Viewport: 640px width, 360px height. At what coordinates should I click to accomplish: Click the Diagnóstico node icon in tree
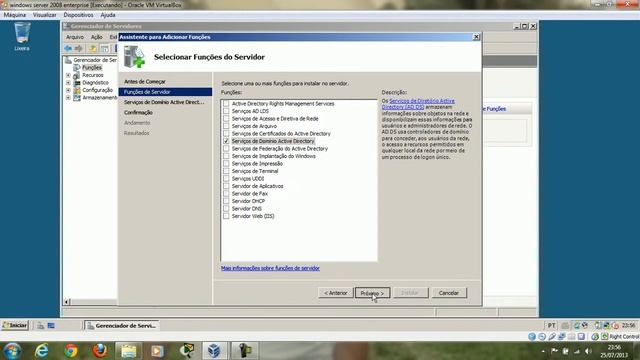[x=77, y=82]
